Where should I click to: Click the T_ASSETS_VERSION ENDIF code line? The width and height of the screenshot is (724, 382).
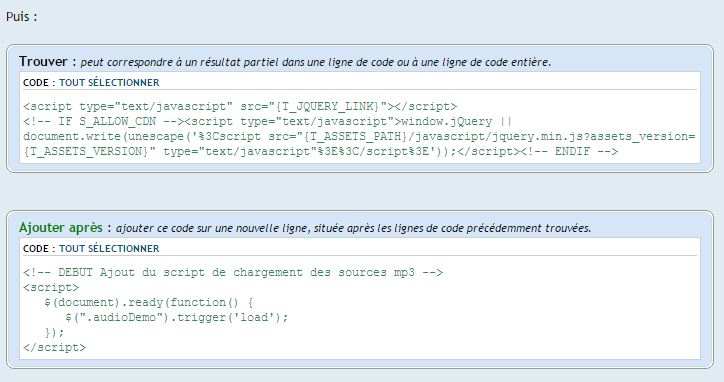[x=320, y=152]
